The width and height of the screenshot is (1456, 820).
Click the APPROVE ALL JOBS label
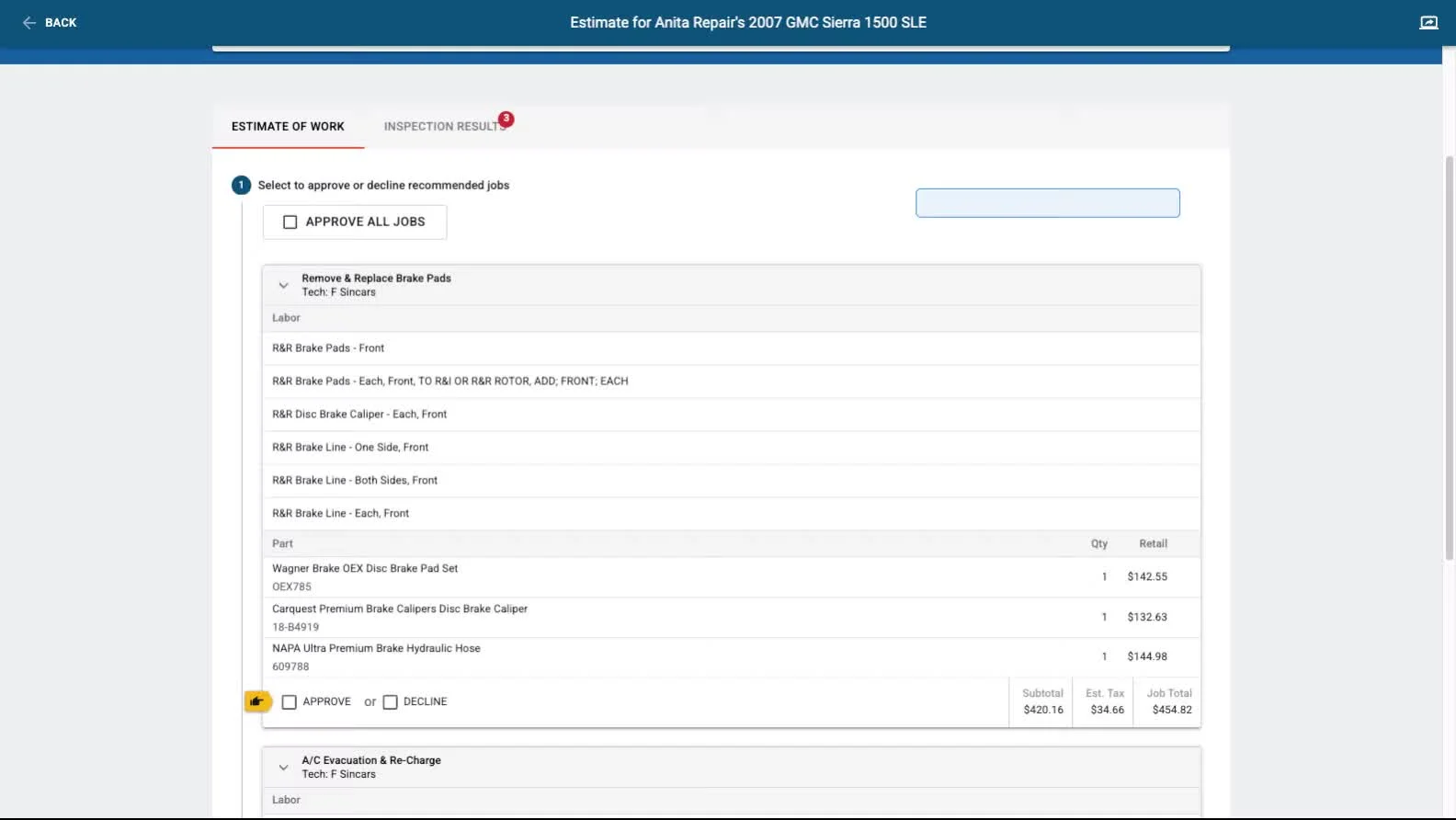[x=365, y=222]
